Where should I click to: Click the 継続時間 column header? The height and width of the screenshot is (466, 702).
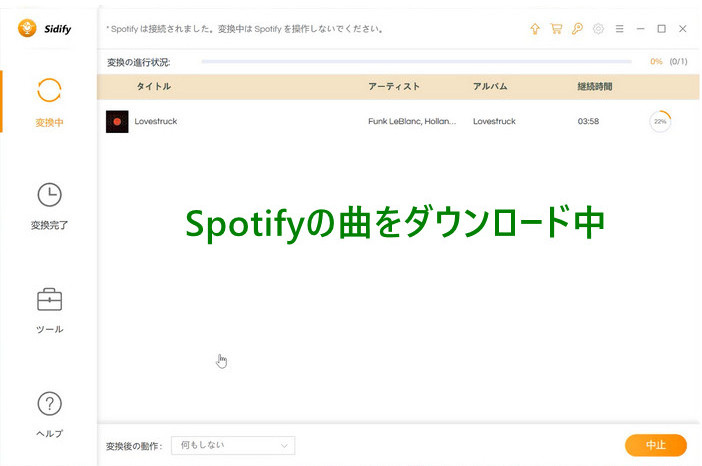595,86
